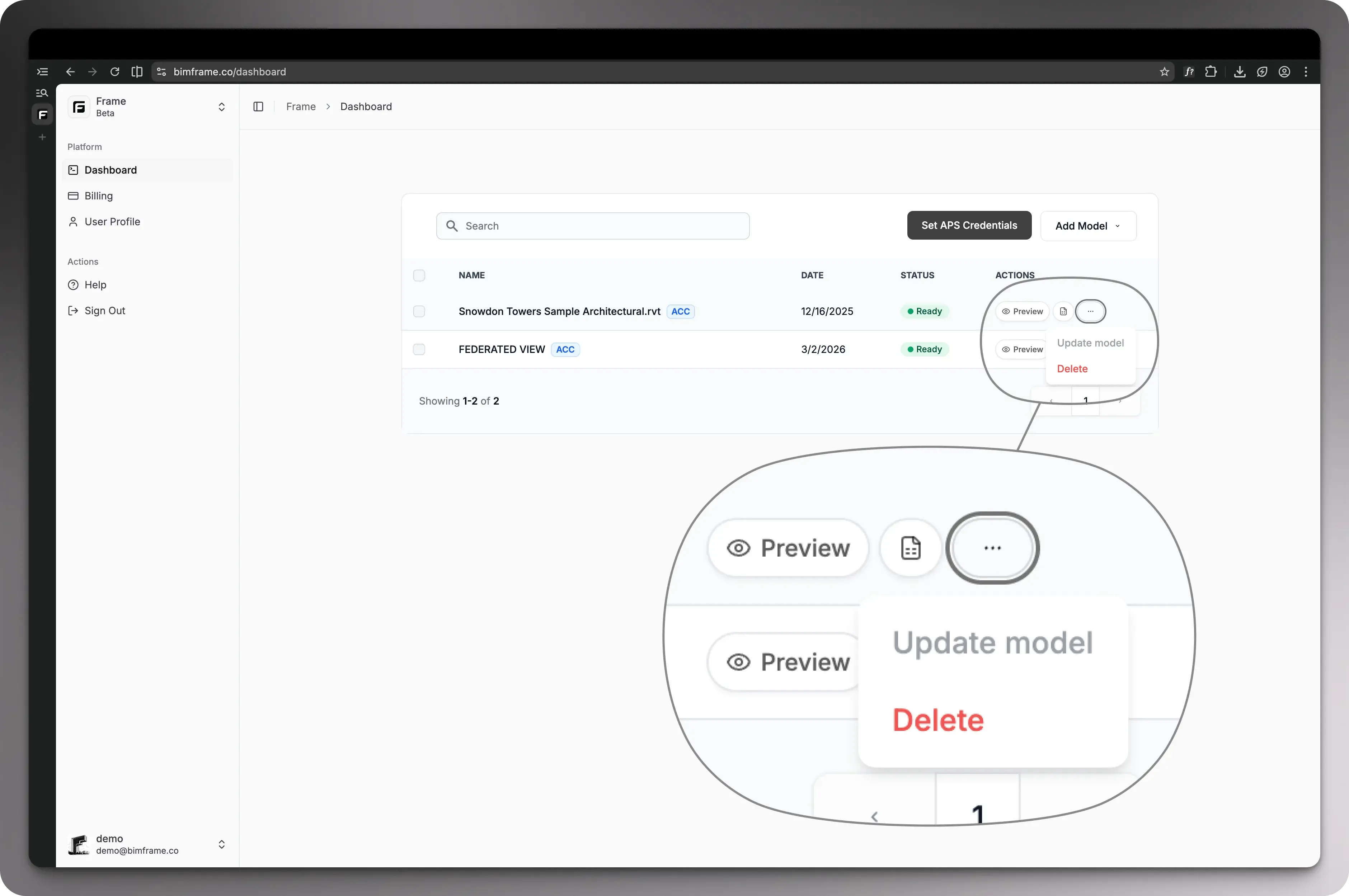Go back with the browser back arrow
This screenshot has width=1349, height=896.
coord(70,72)
